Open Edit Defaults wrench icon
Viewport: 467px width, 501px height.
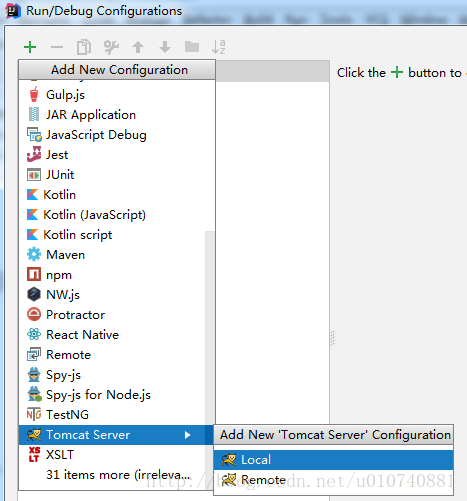click(111, 47)
